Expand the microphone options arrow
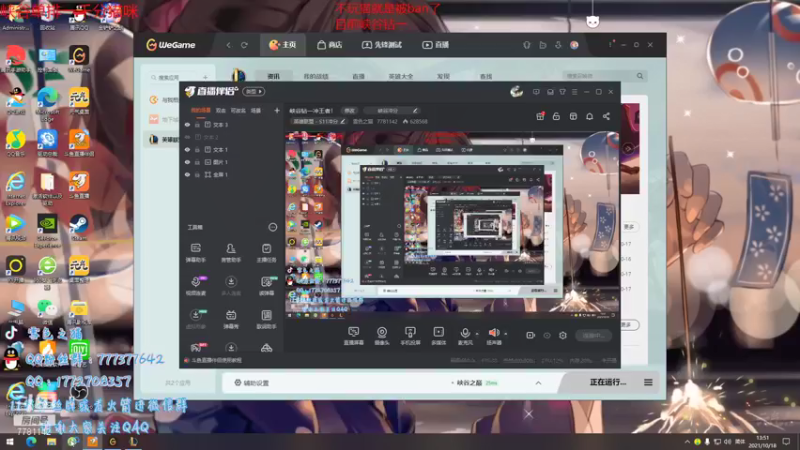This screenshot has width=800, height=450. tap(477, 334)
